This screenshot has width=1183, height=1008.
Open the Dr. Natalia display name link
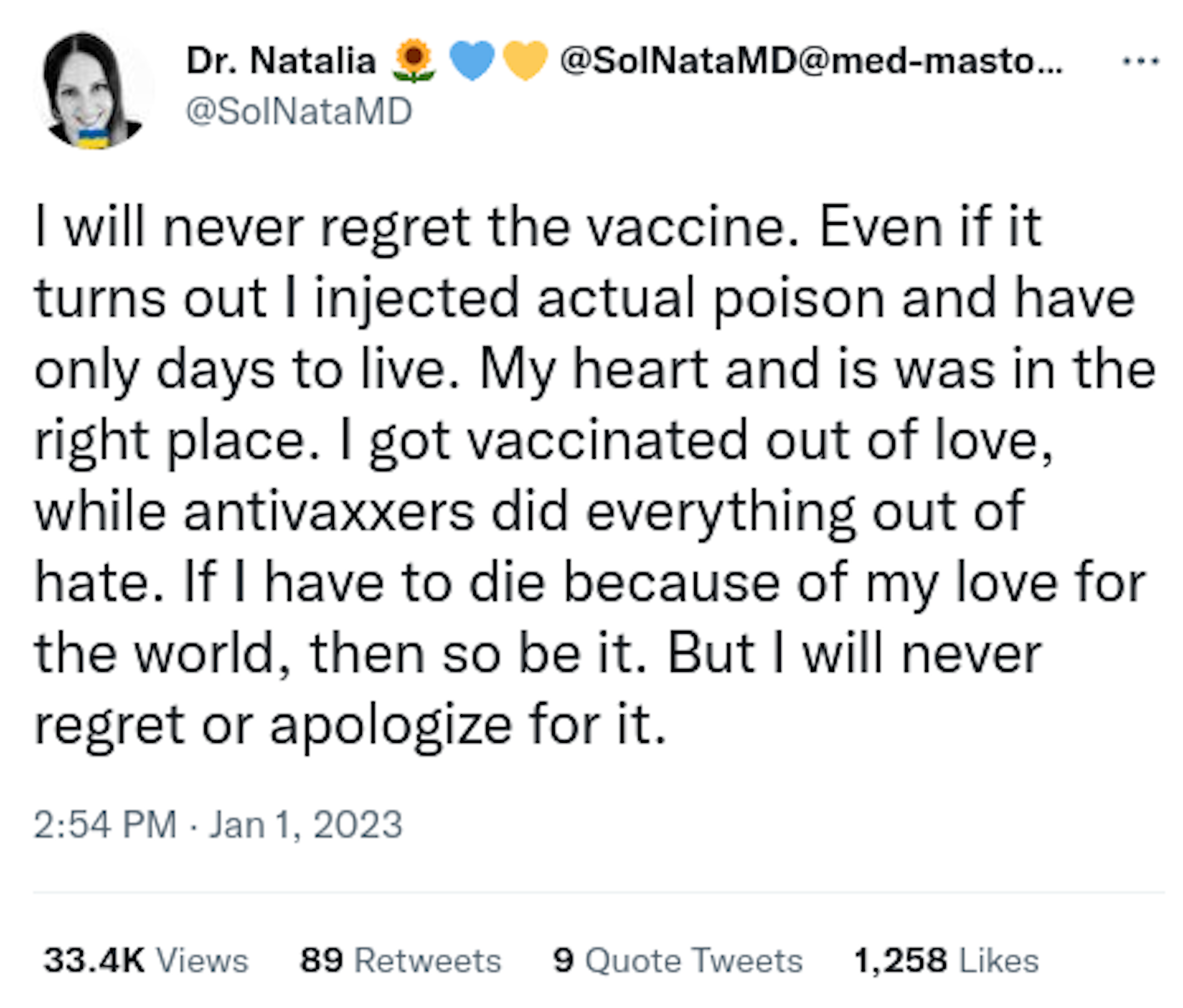pos(281,61)
